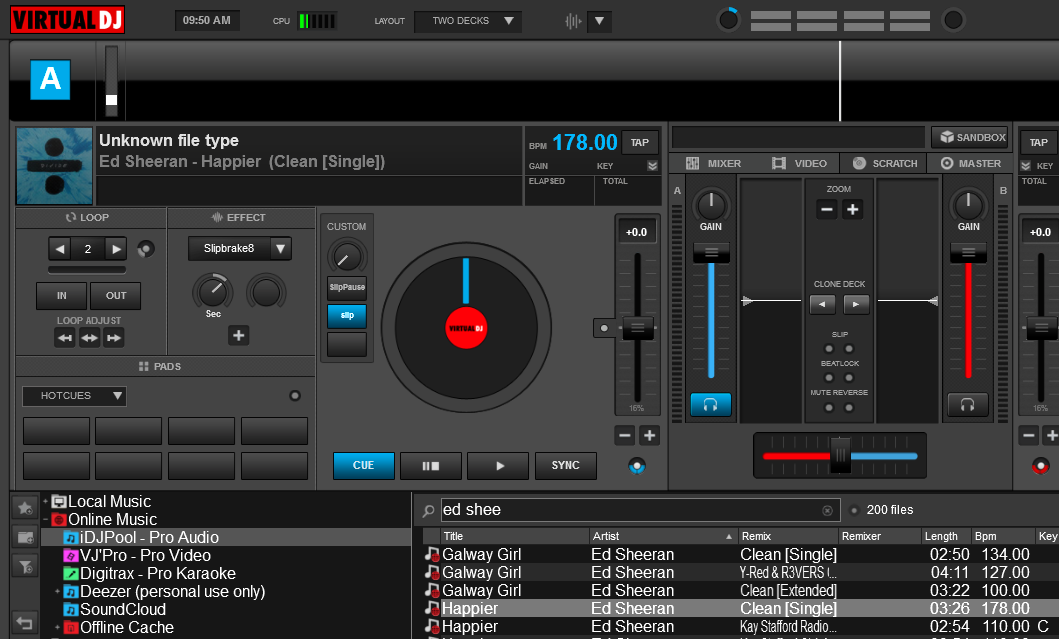Clear the search with the X icon
The height and width of the screenshot is (639, 1059).
pos(827,511)
